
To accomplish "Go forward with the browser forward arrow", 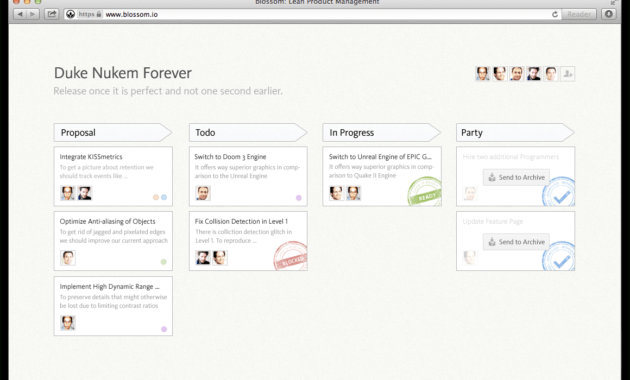I will pos(33,14).
